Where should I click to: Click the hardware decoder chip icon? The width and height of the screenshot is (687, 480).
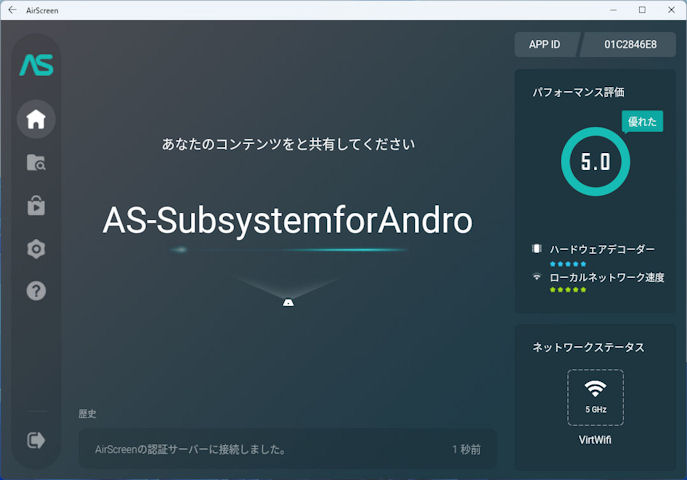[536, 248]
